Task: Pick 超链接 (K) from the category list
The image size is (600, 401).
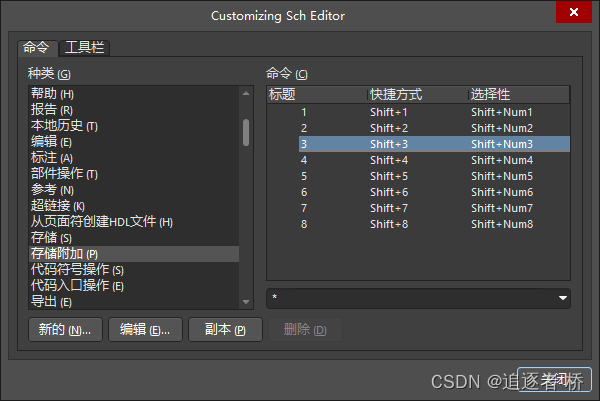Action: (58, 206)
